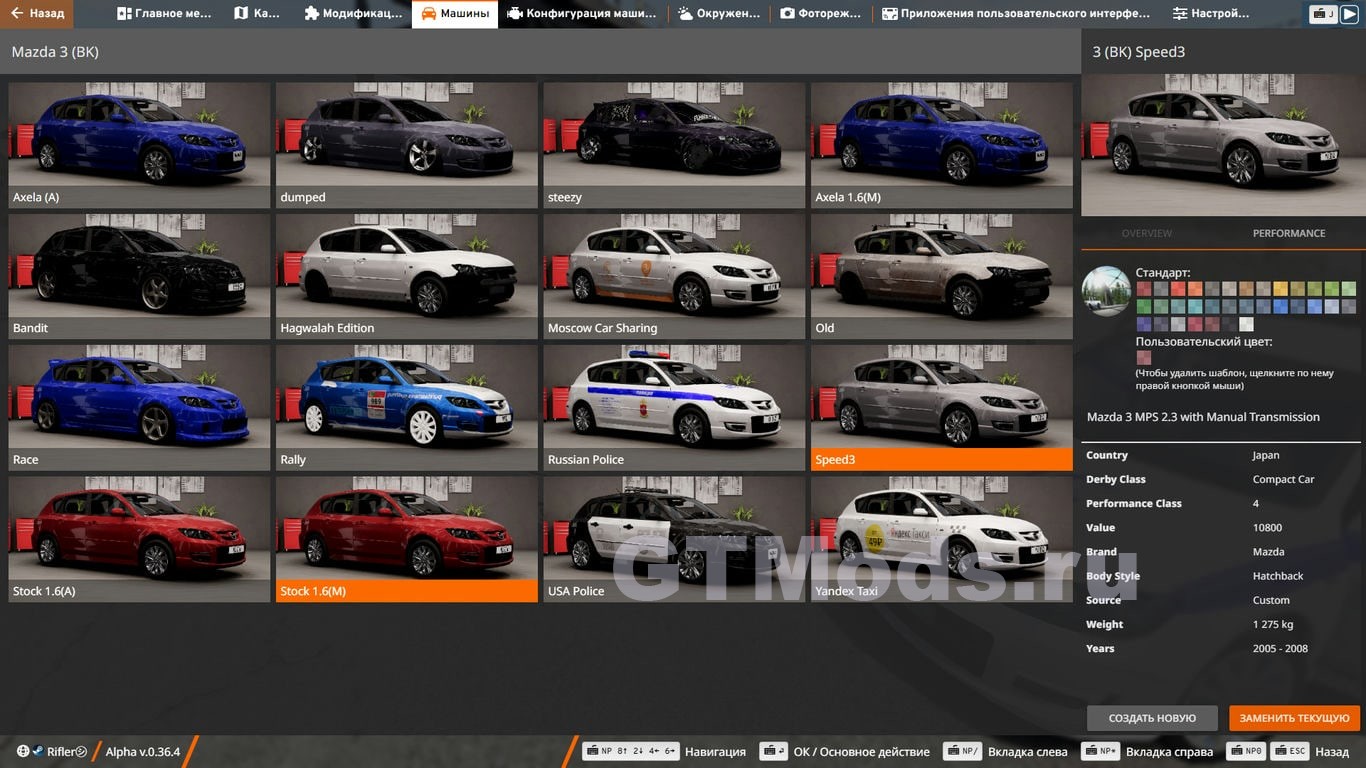Click the Country value Japan
The width and height of the screenshot is (1366, 768).
click(1266, 455)
